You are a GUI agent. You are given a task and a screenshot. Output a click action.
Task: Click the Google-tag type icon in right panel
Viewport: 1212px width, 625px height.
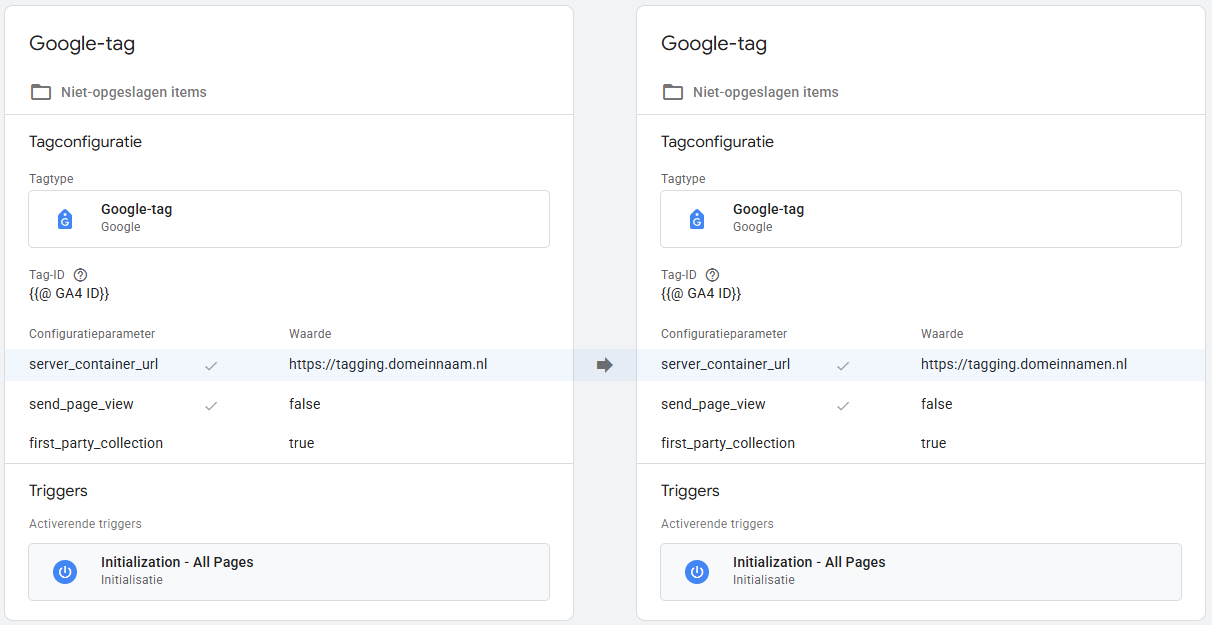(x=697, y=219)
